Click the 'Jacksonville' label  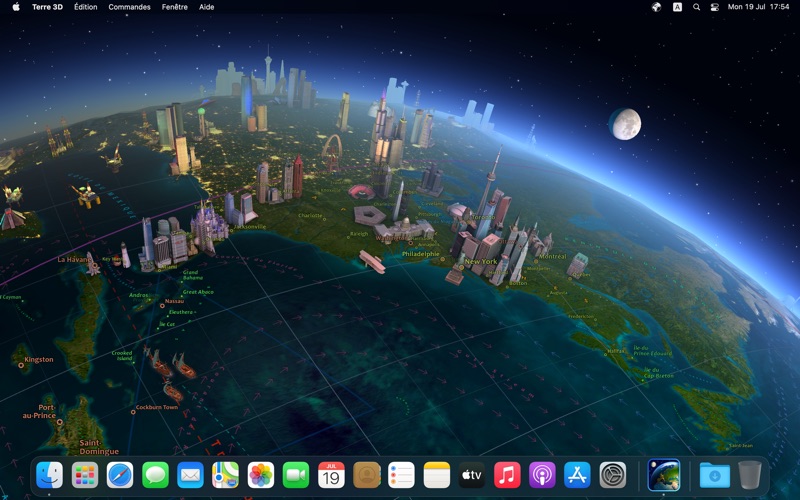point(249,227)
